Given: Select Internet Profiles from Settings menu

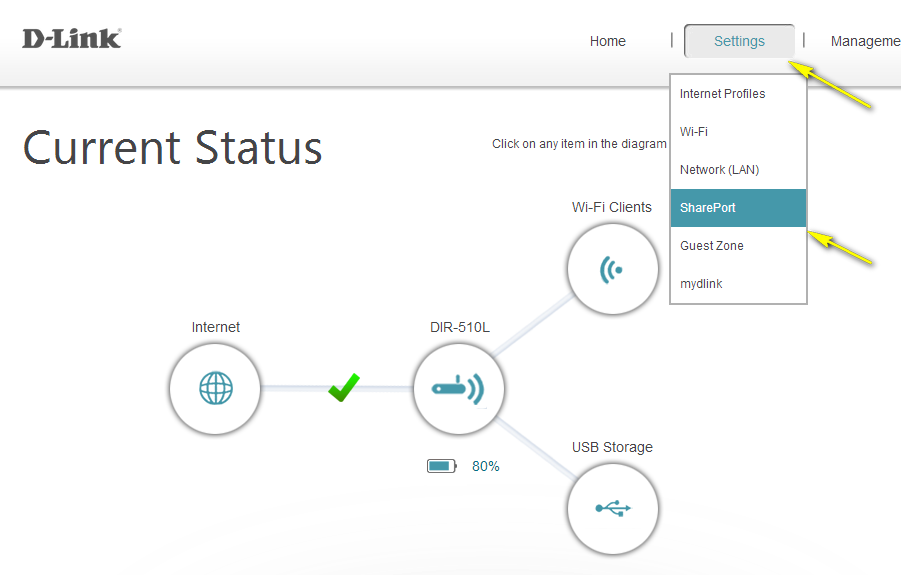Looking at the screenshot, I should [723, 94].
